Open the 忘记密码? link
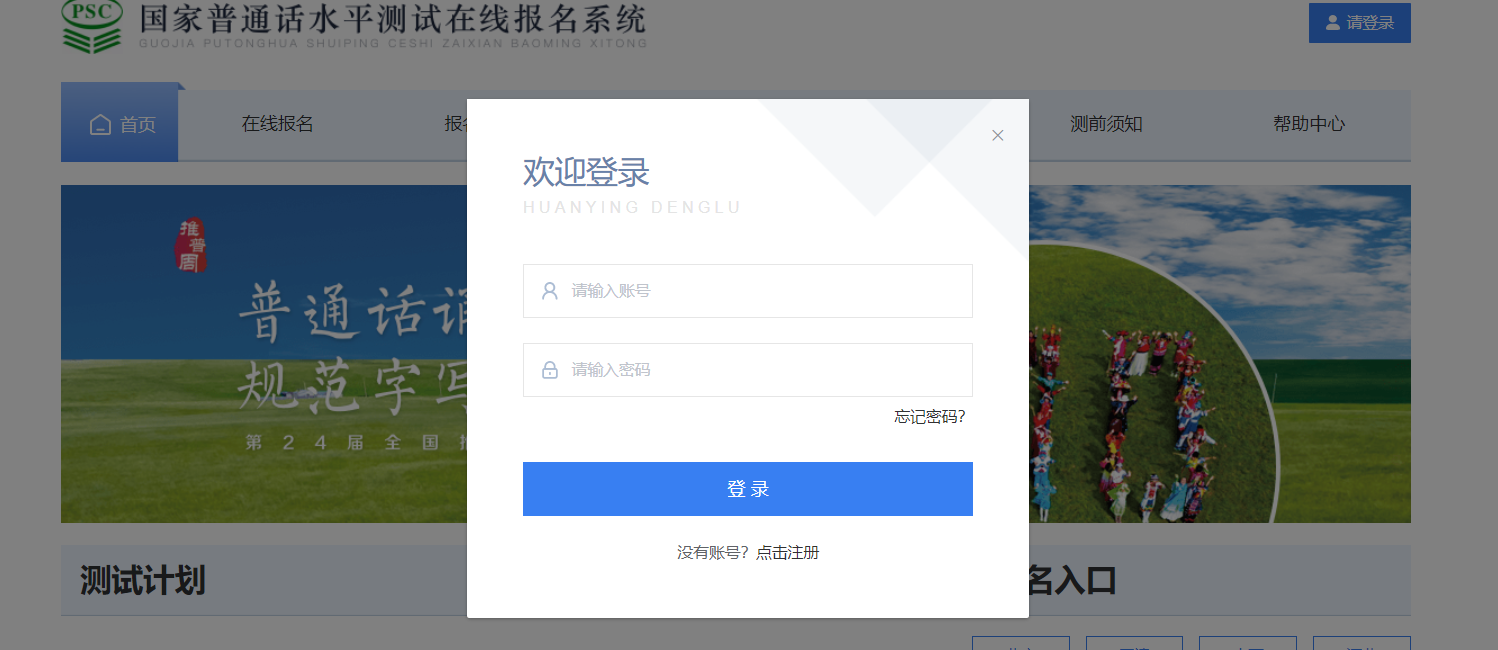Screen dimensions: 1498x650 pos(930,417)
